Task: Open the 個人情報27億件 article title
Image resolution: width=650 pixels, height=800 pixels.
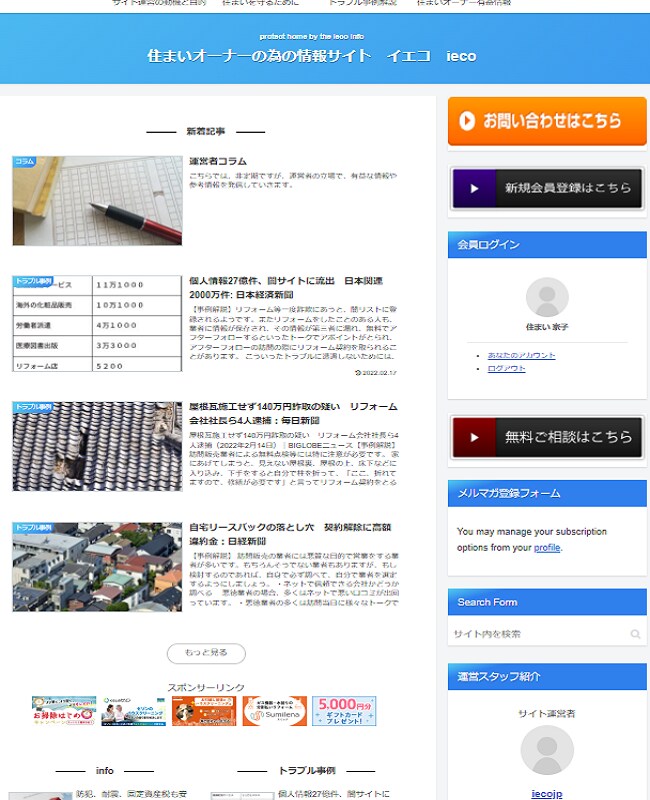Action: (286, 288)
